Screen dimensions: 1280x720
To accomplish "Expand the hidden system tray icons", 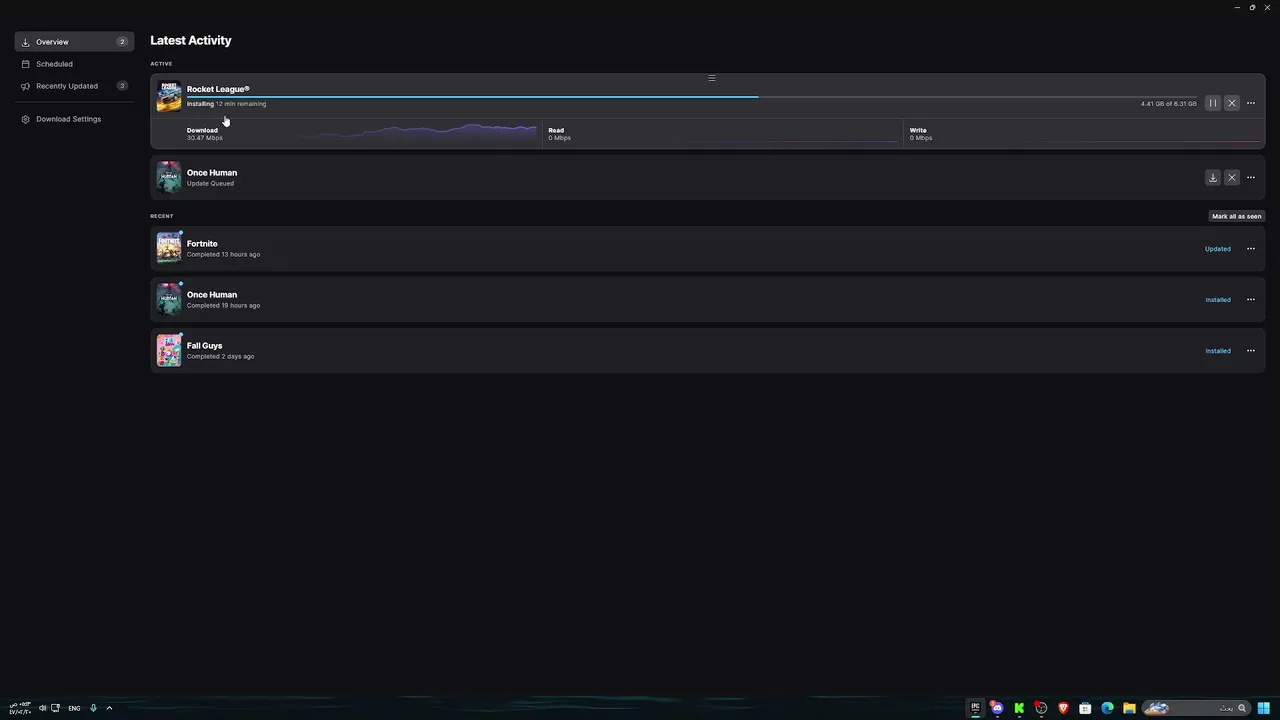I will tap(109, 708).
